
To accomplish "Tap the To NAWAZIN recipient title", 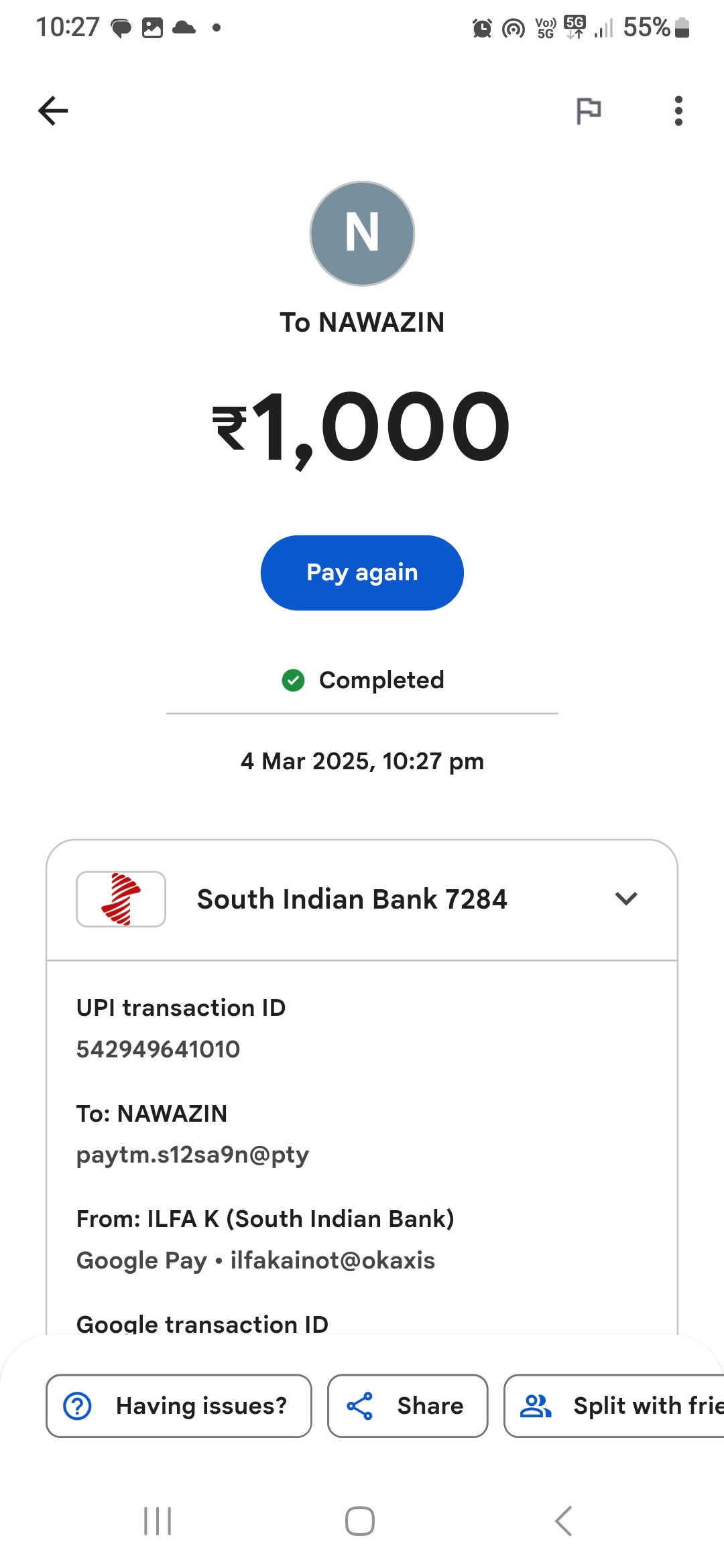I will click(x=362, y=322).
